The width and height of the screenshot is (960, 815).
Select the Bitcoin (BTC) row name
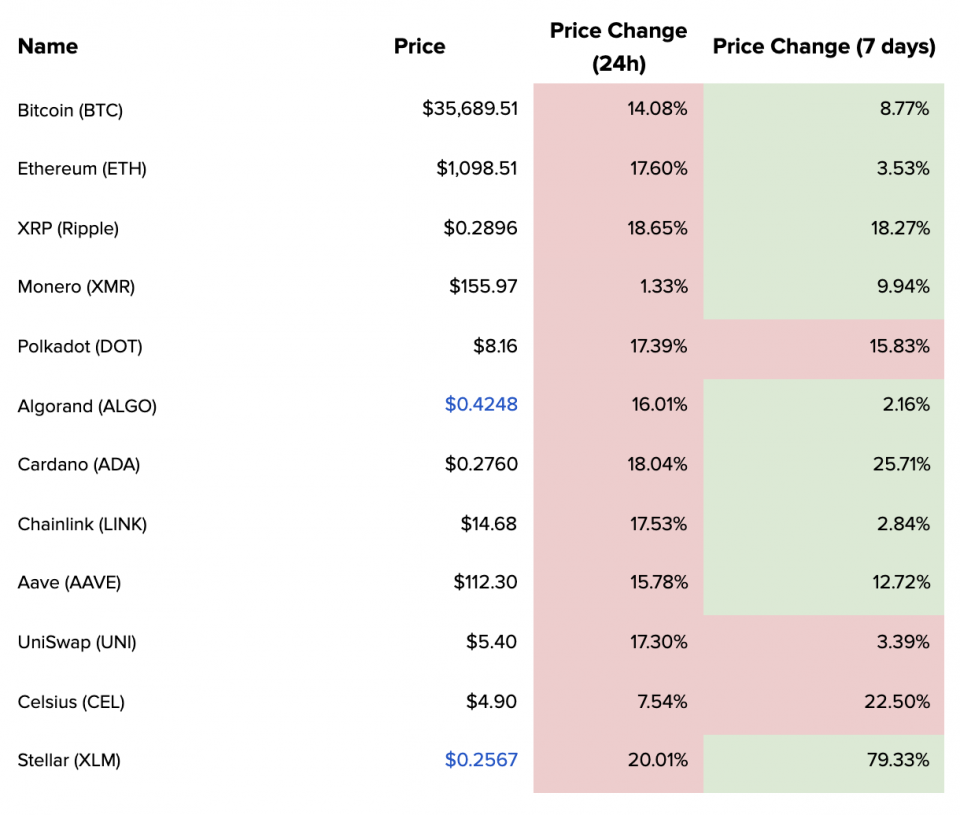70,110
